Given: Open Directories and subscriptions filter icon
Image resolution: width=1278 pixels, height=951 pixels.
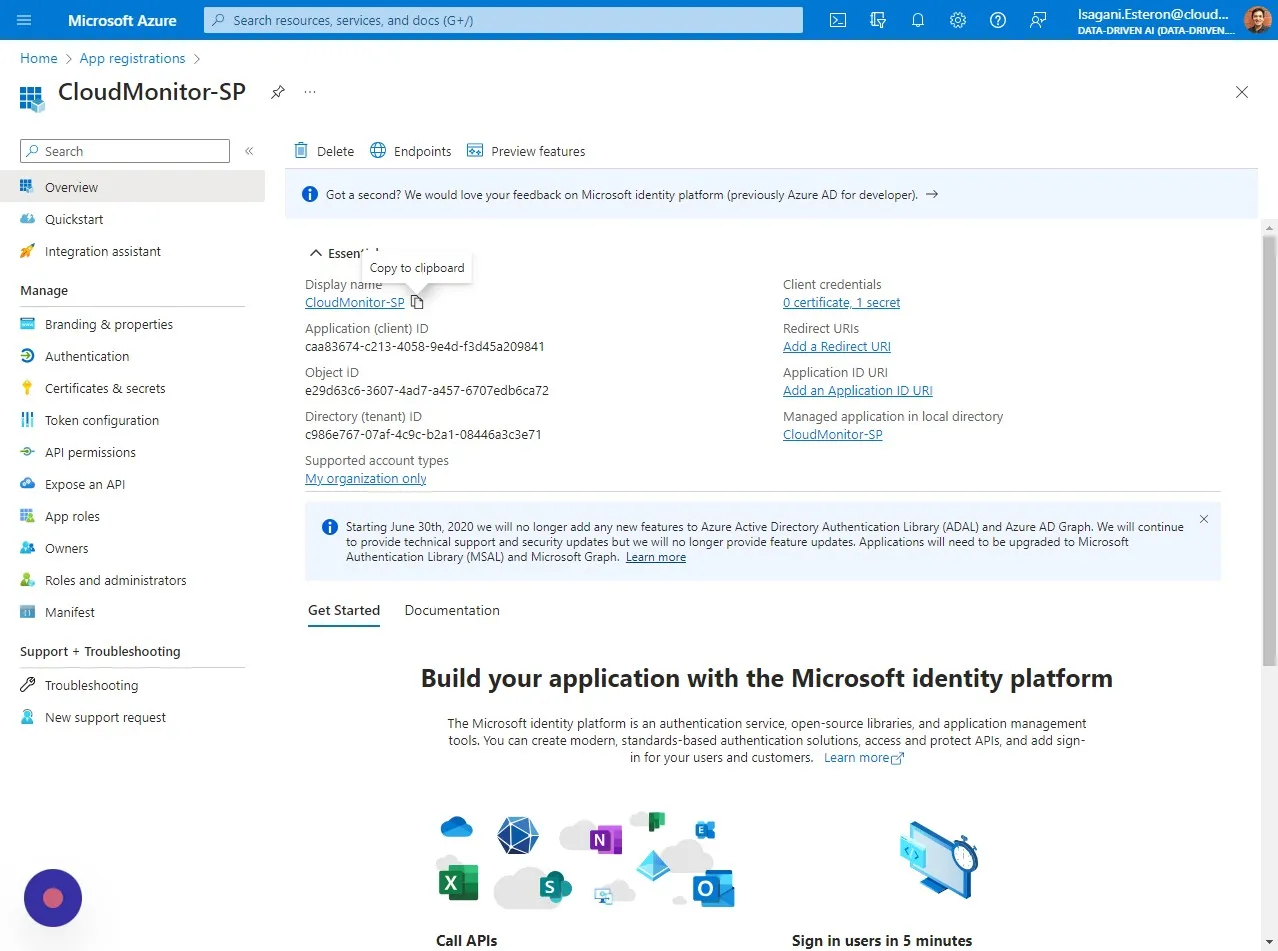Looking at the screenshot, I should tap(878, 20).
